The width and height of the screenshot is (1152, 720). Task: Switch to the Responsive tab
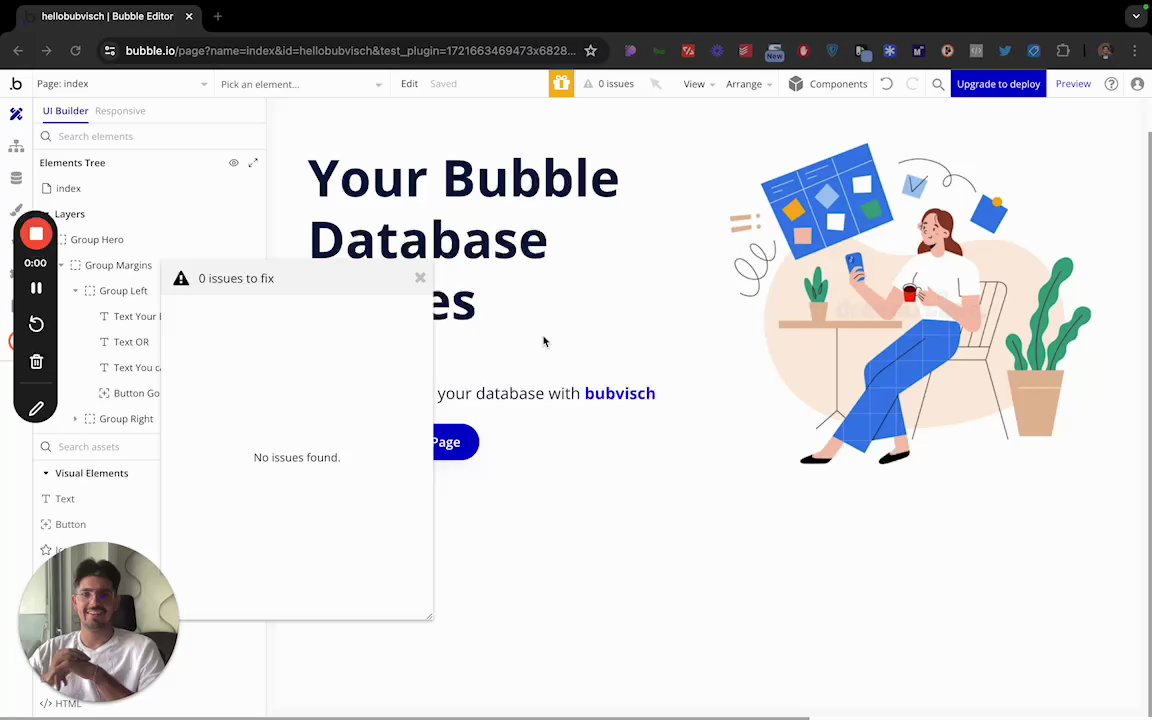click(120, 111)
